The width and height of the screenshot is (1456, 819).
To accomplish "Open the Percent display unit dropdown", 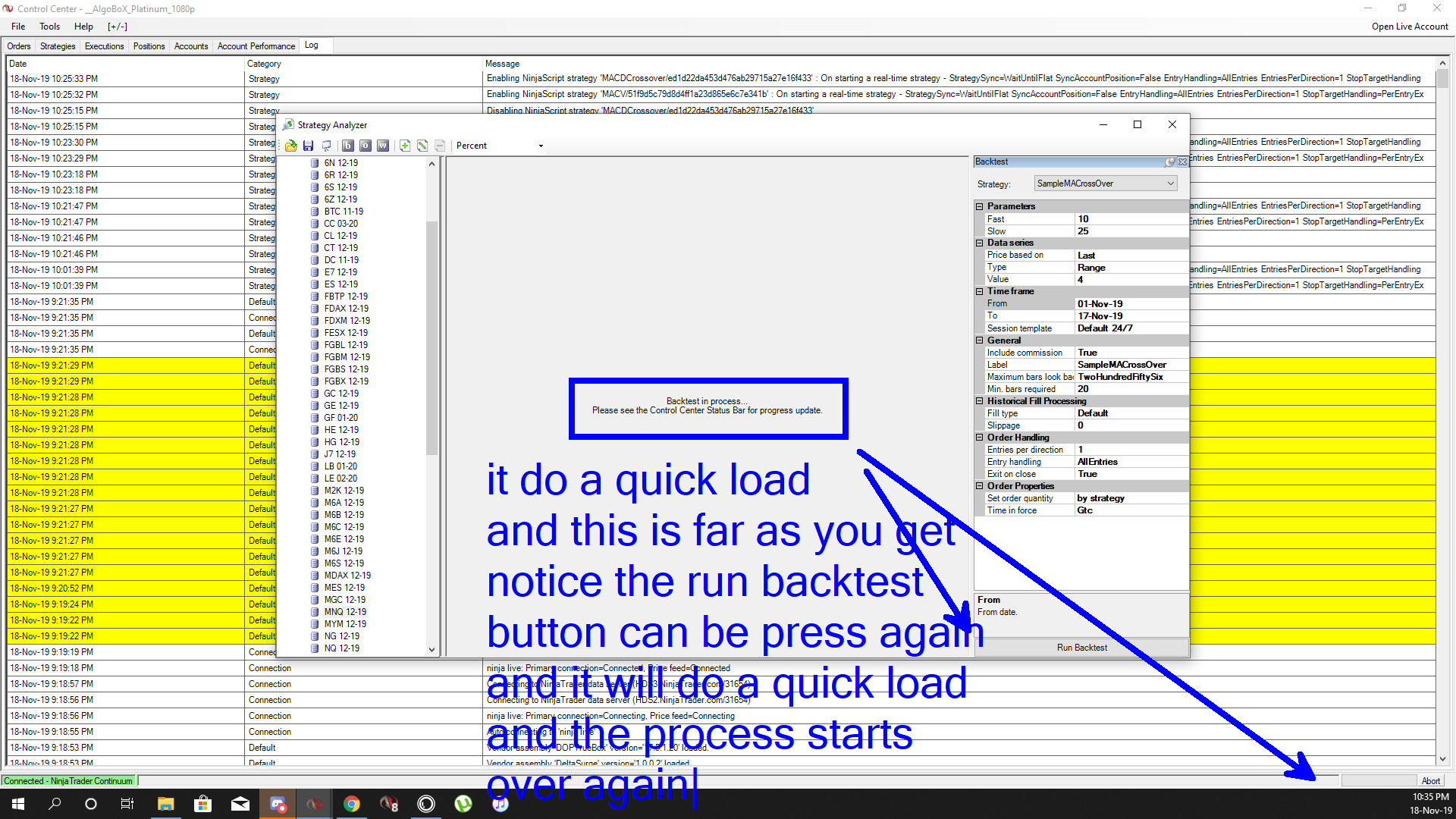I will coord(541,146).
